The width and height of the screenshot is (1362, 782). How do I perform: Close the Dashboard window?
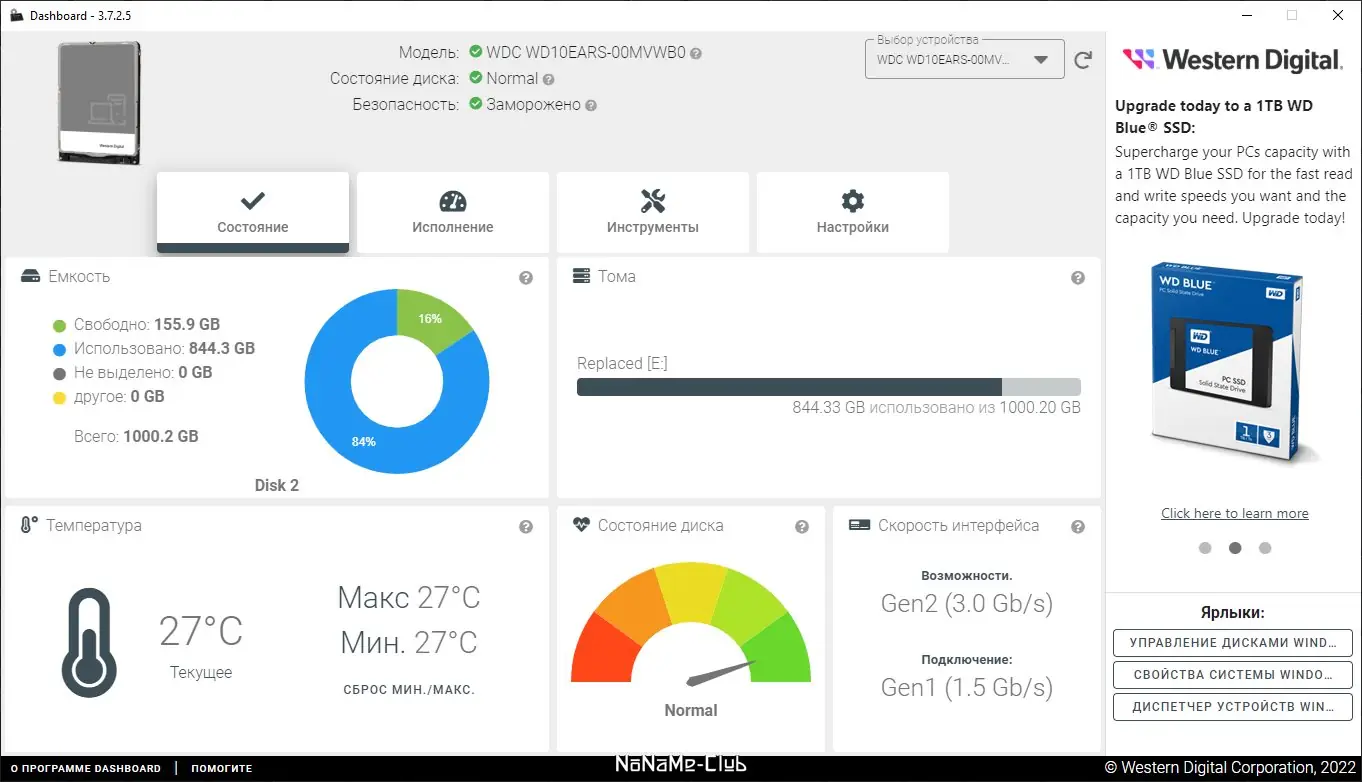tap(1338, 16)
